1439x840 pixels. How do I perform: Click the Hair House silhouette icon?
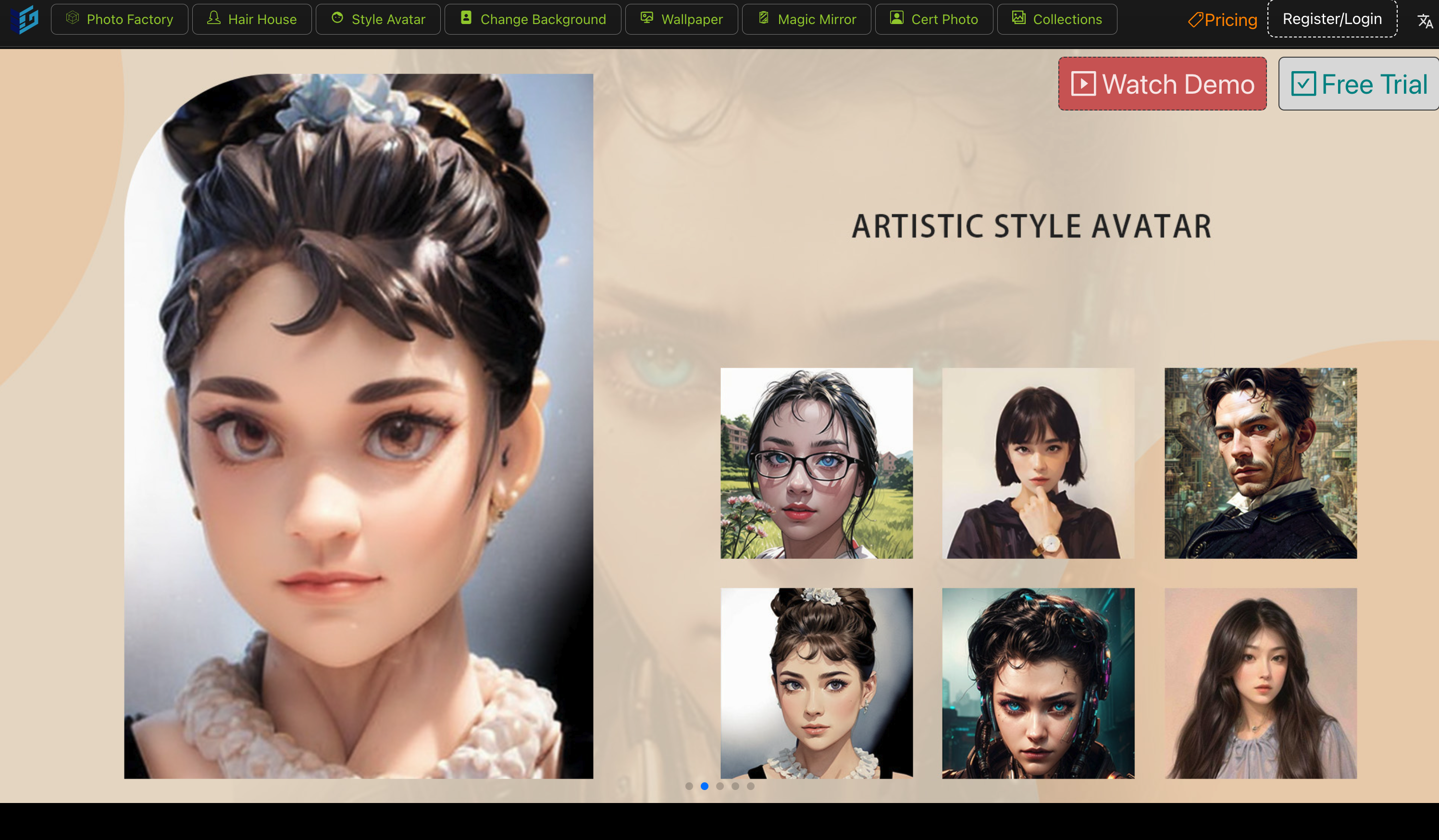pyautogui.click(x=213, y=18)
